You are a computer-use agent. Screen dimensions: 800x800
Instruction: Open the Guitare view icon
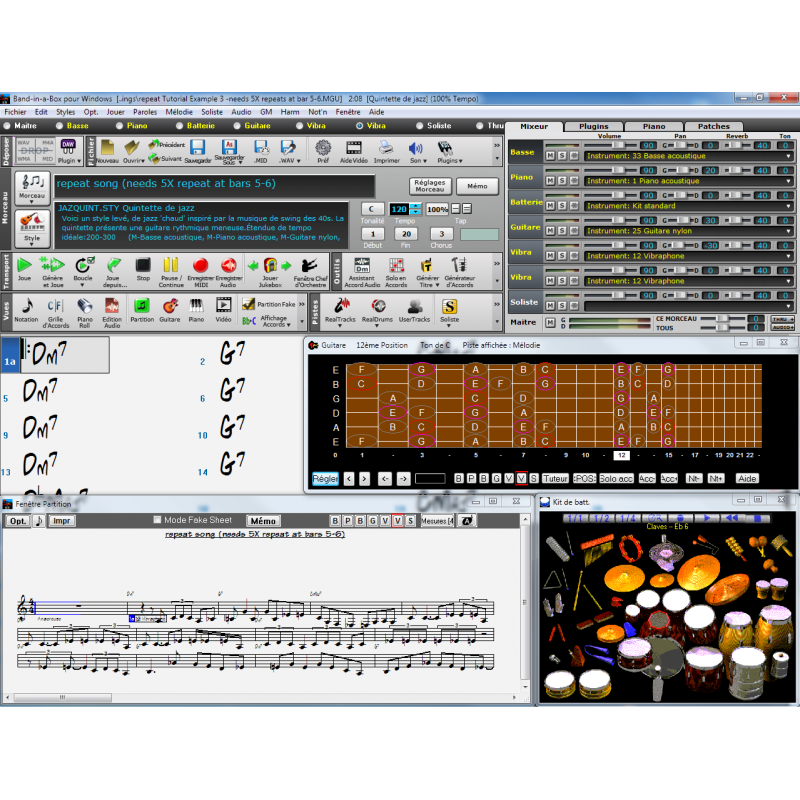(170, 306)
